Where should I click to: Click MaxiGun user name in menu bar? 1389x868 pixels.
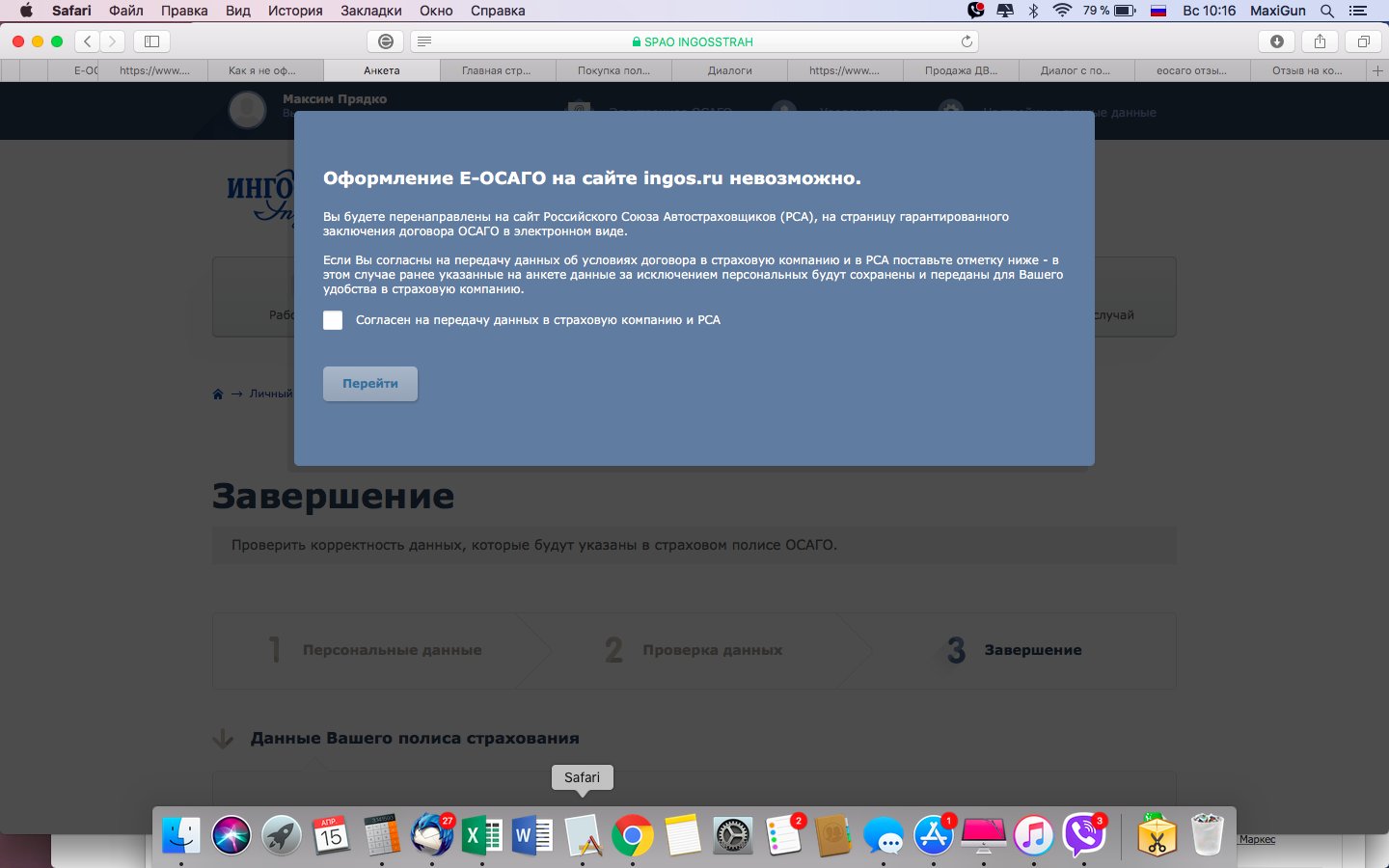pos(1278,11)
